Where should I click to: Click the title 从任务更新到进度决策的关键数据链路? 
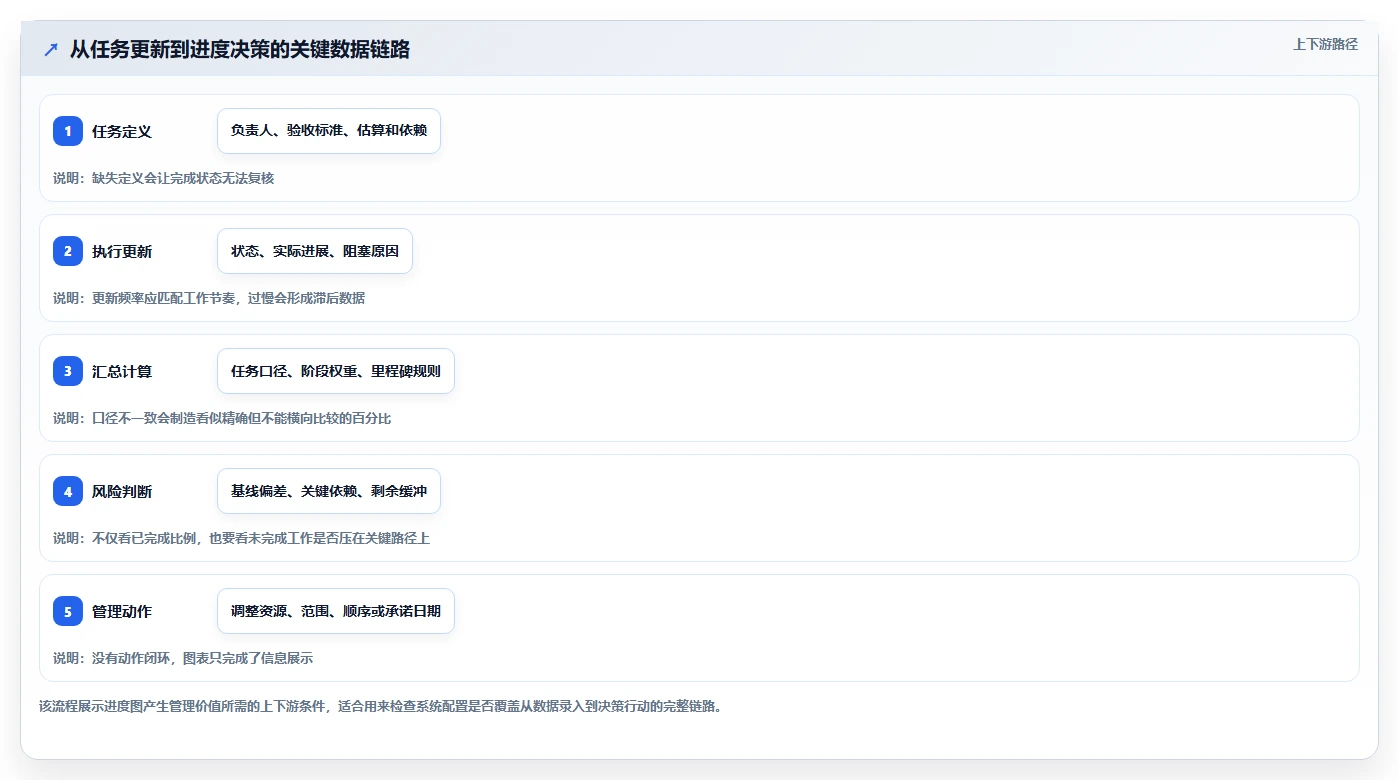[x=240, y=49]
